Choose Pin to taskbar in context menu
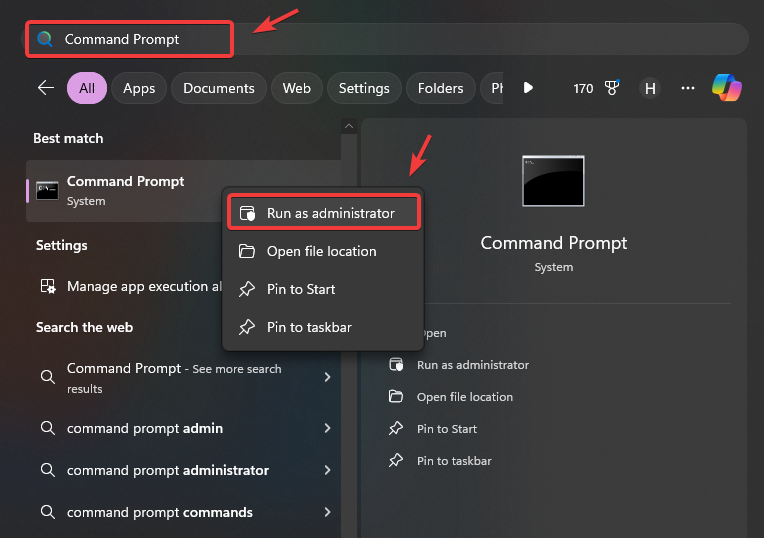 point(309,327)
